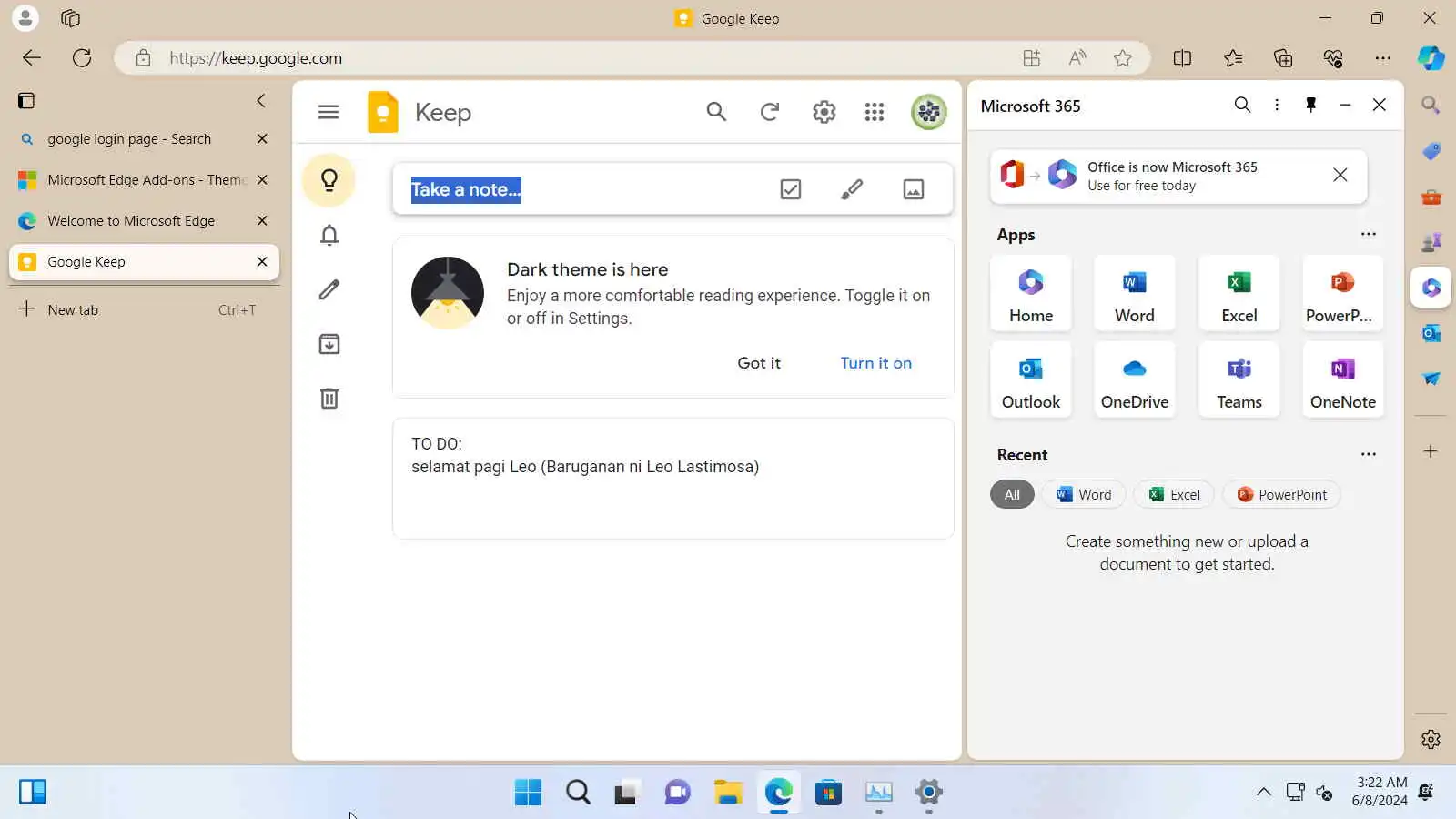Open Outlook in Microsoft 365 apps
The width and height of the screenshot is (1456, 819).
point(1031,379)
